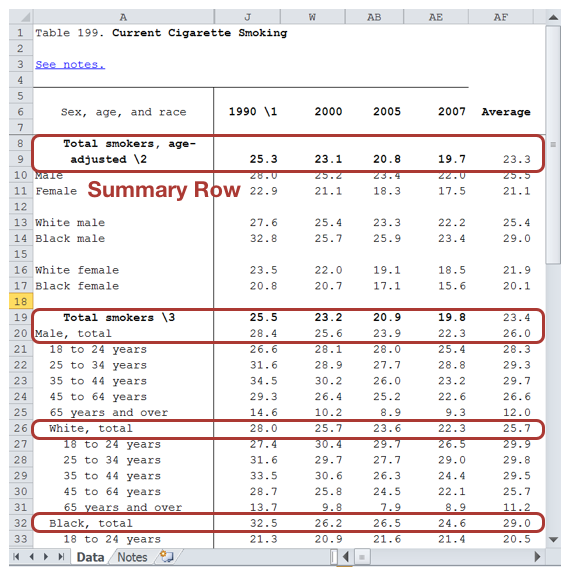The image size is (570, 576).
Task: Select column AF header
Action: (x=501, y=17)
